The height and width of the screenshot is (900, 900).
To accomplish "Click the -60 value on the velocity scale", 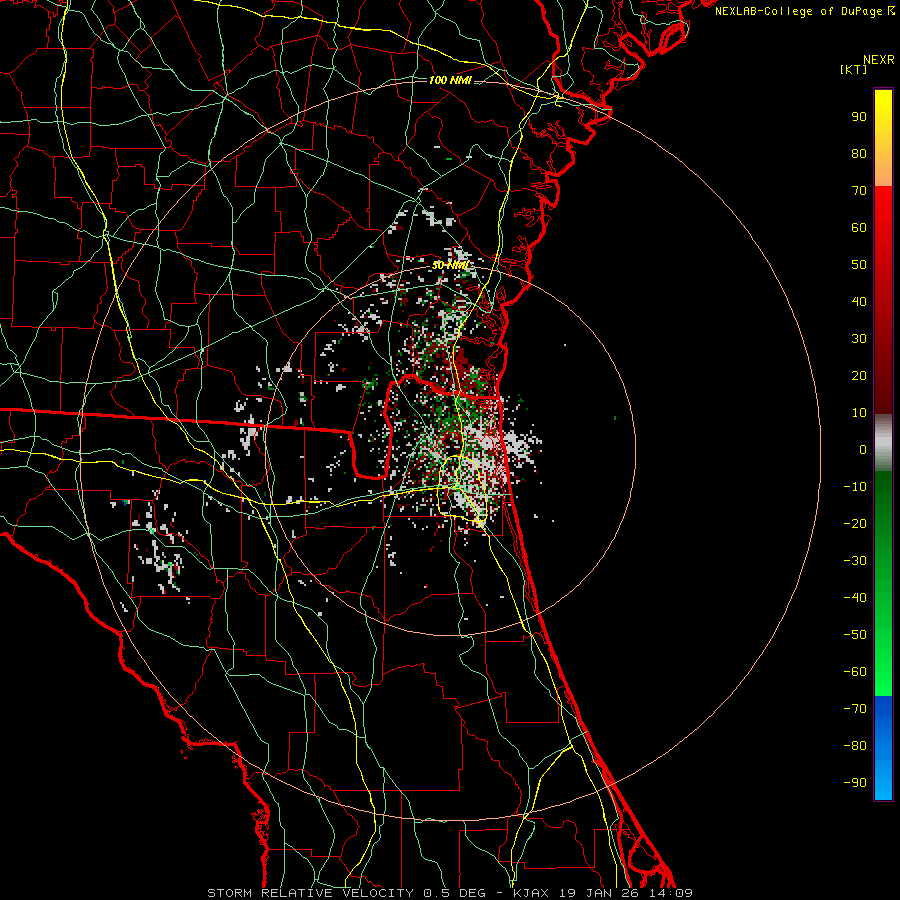I will [x=855, y=672].
